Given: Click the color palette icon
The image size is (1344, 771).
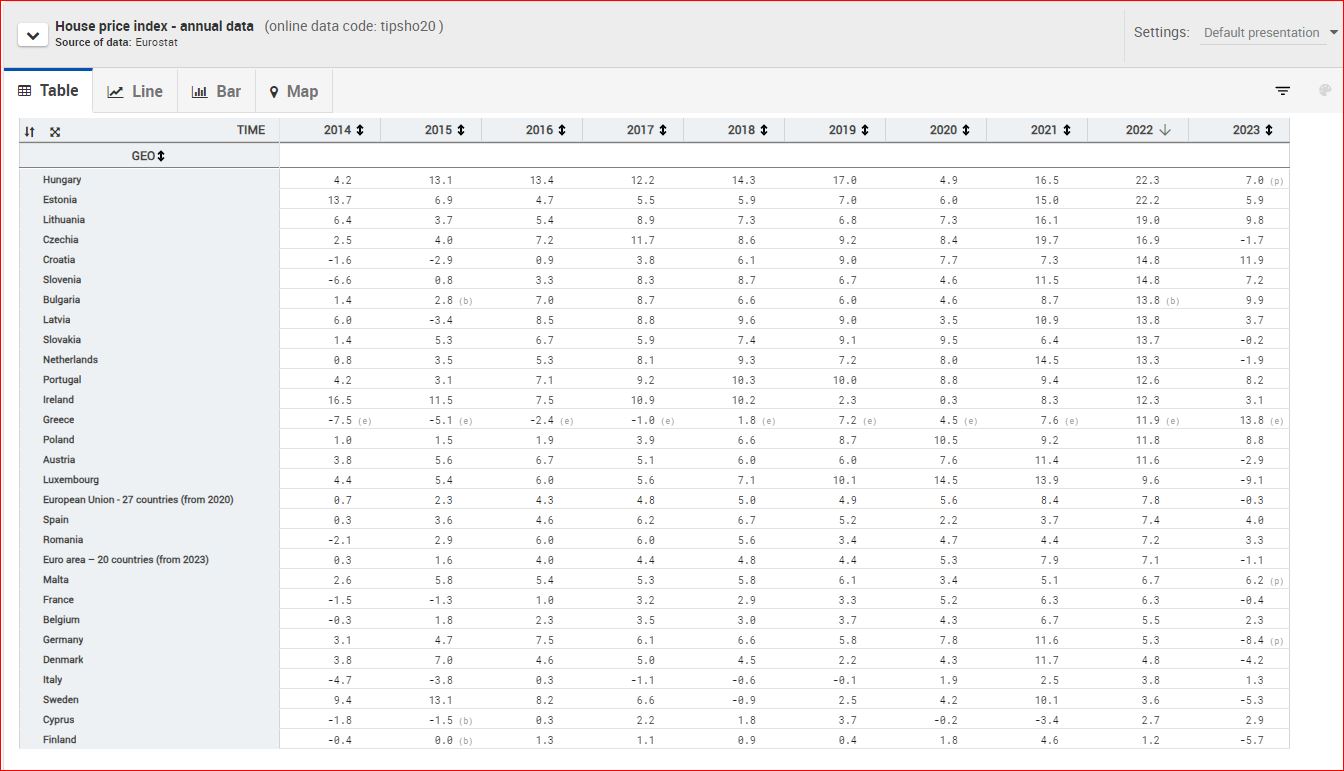Looking at the screenshot, I should pos(1325,91).
